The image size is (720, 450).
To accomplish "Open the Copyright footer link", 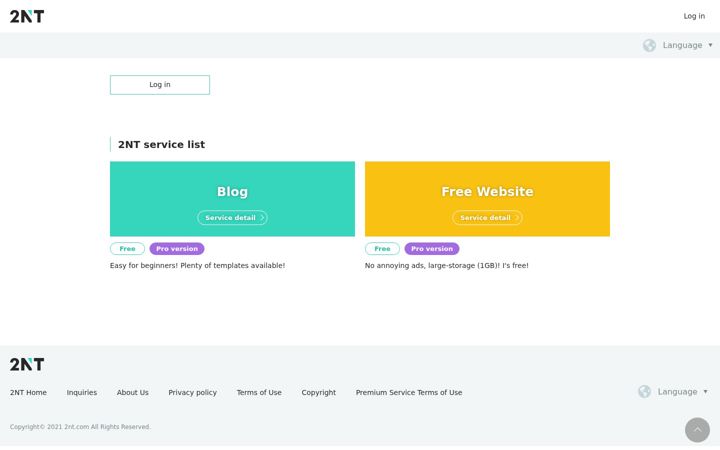I will [x=319, y=393].
